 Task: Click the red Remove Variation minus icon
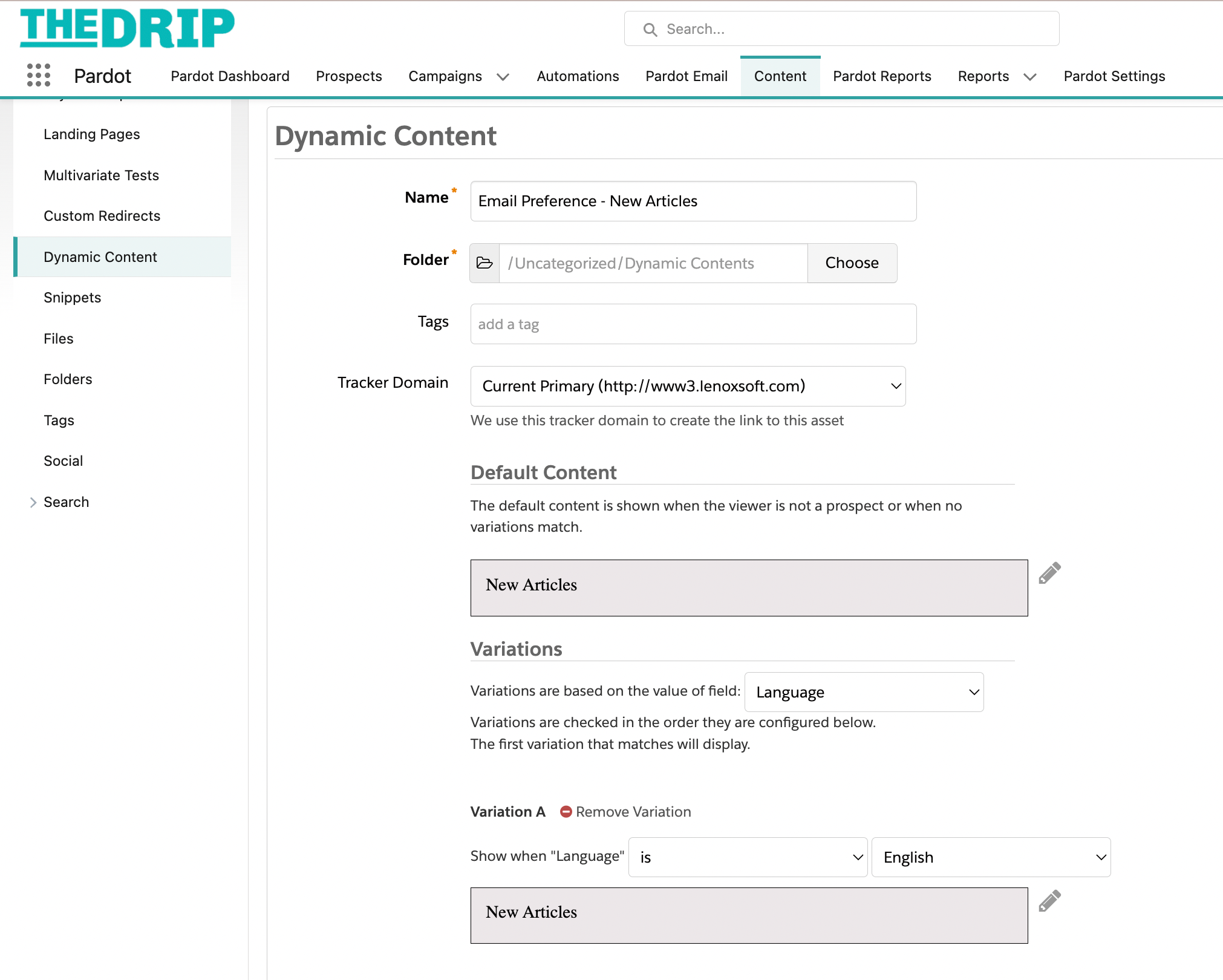coord(566,812)
